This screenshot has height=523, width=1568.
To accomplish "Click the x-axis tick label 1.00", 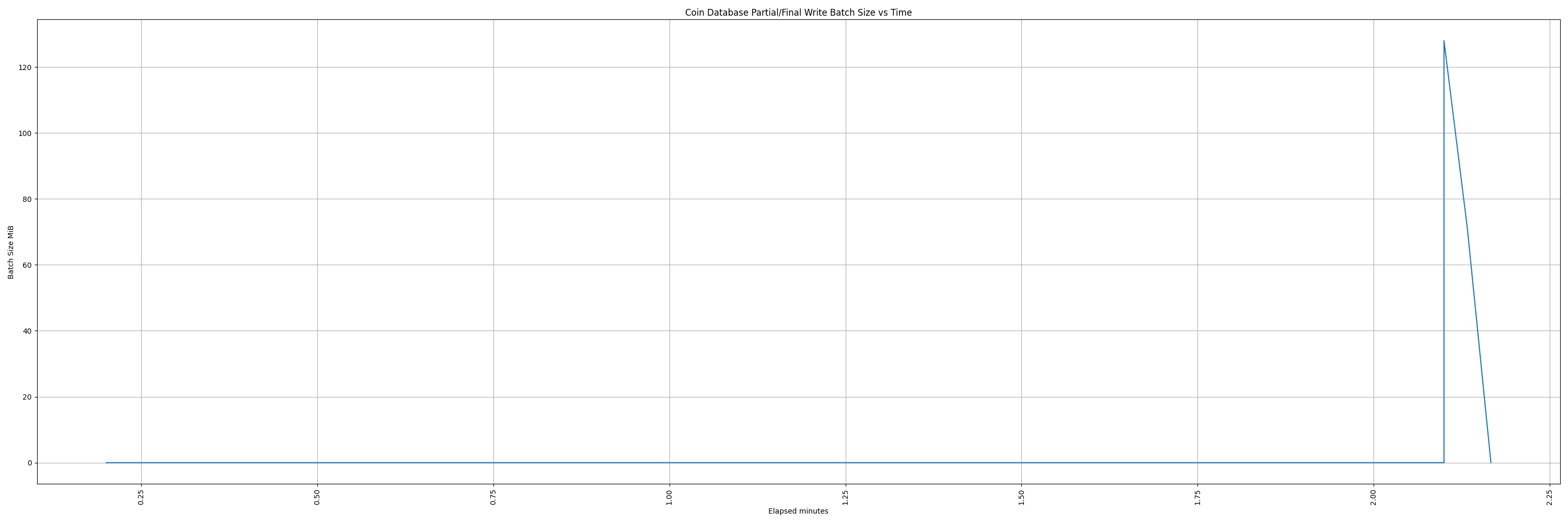I will 670,497.
